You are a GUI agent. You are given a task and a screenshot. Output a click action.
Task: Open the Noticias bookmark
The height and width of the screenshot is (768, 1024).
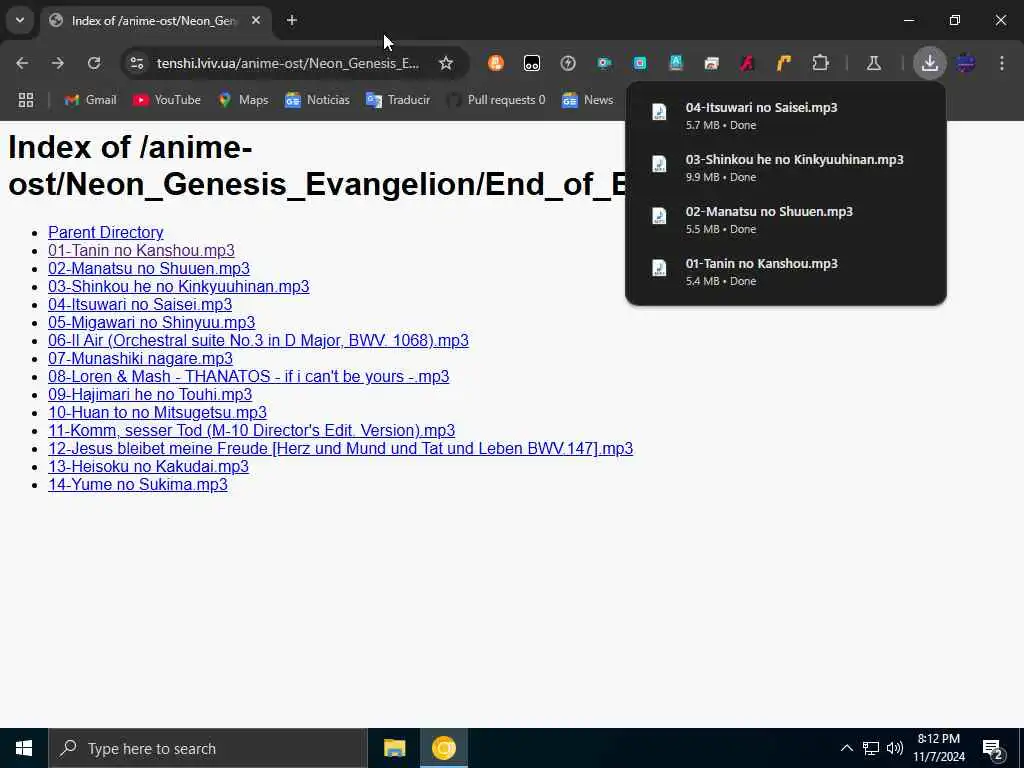(x=317, y=100)
